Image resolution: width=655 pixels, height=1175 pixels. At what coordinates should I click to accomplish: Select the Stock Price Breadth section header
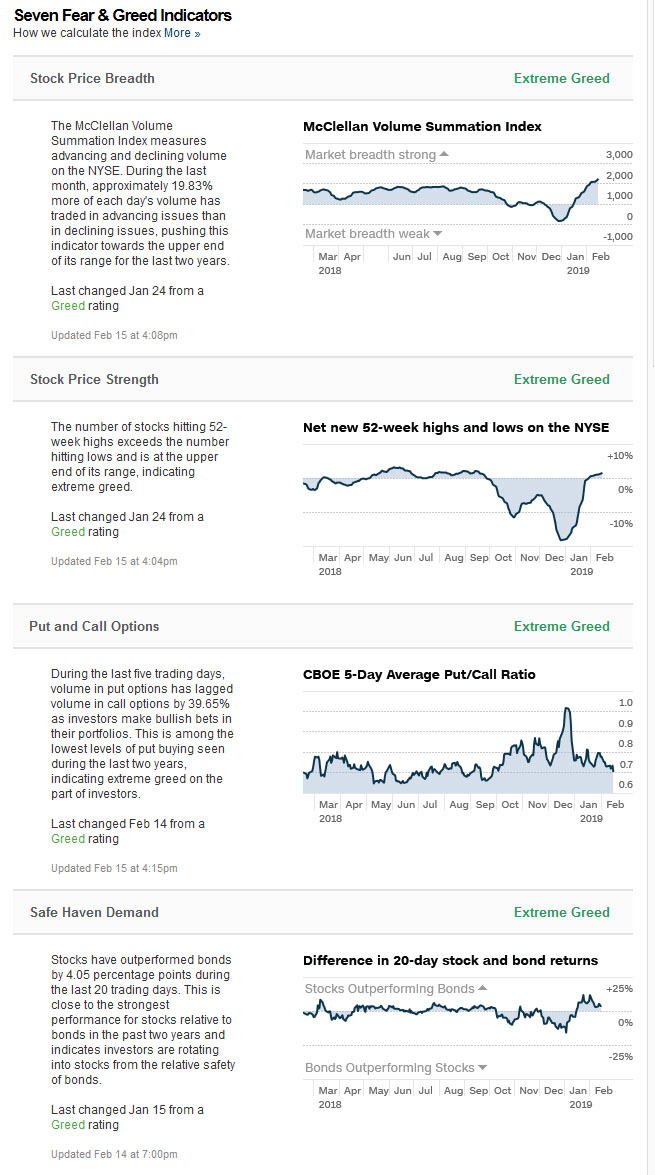pyautogui.click(x=92, y=78)
